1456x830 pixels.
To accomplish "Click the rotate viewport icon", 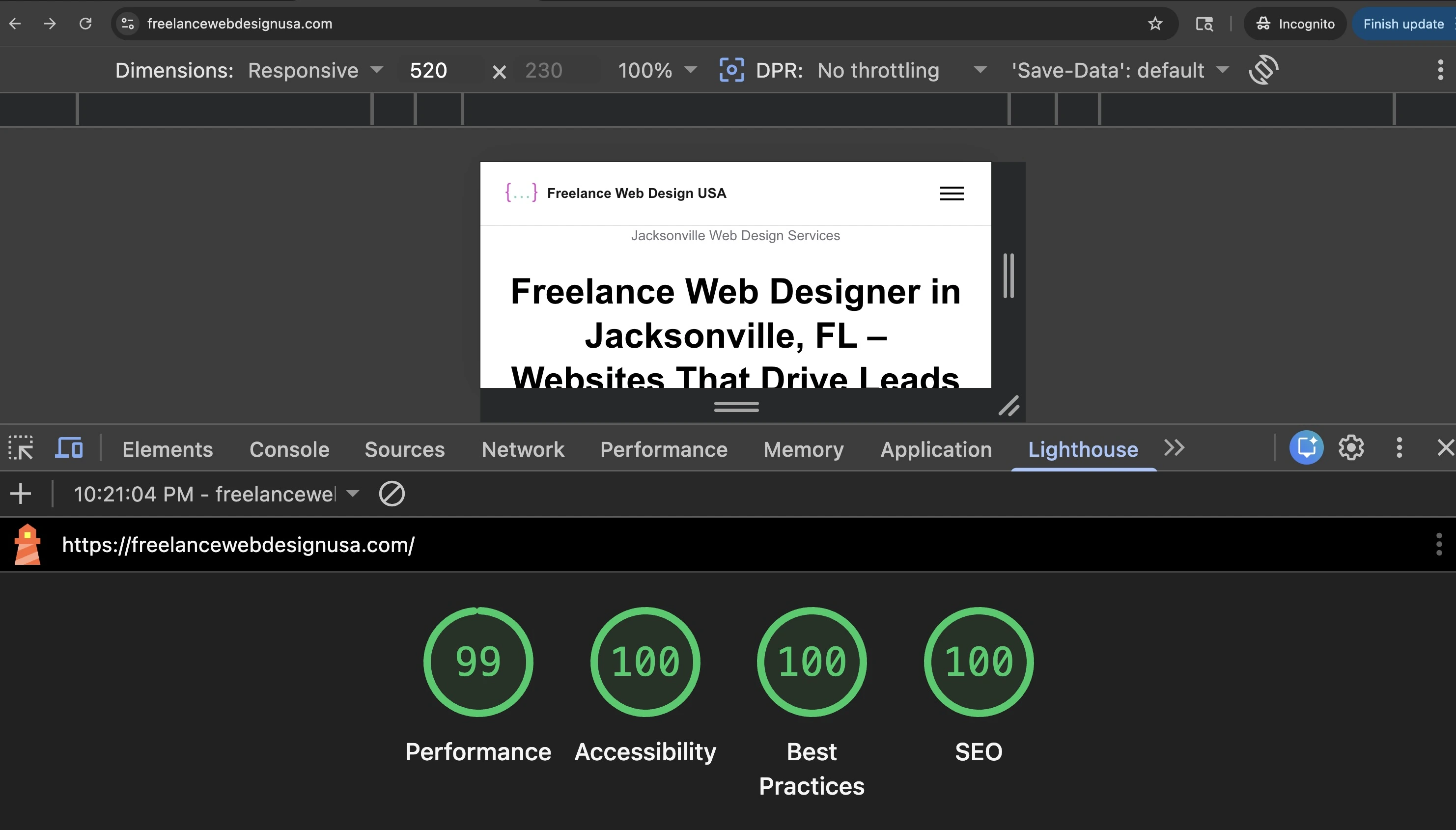I will [1263, 70].
